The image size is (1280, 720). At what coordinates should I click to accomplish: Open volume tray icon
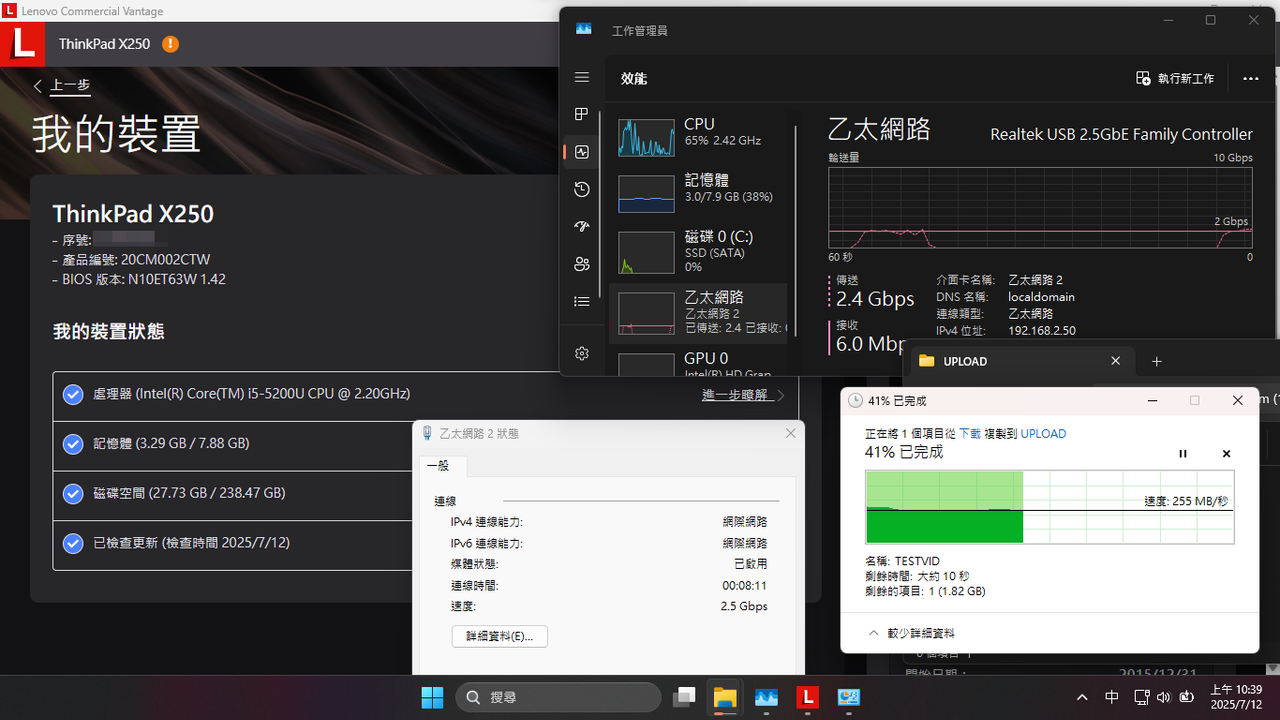(x=1164, y=697)
